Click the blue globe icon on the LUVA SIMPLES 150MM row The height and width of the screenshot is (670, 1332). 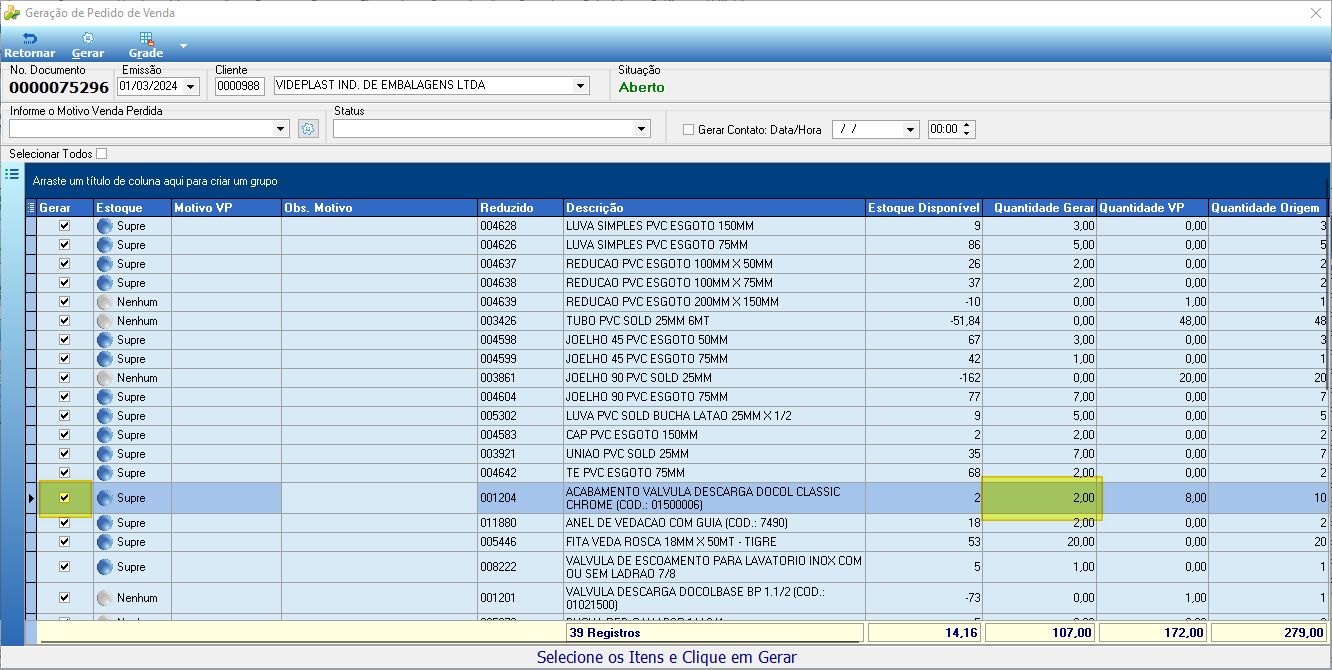(x=105, y=226)
